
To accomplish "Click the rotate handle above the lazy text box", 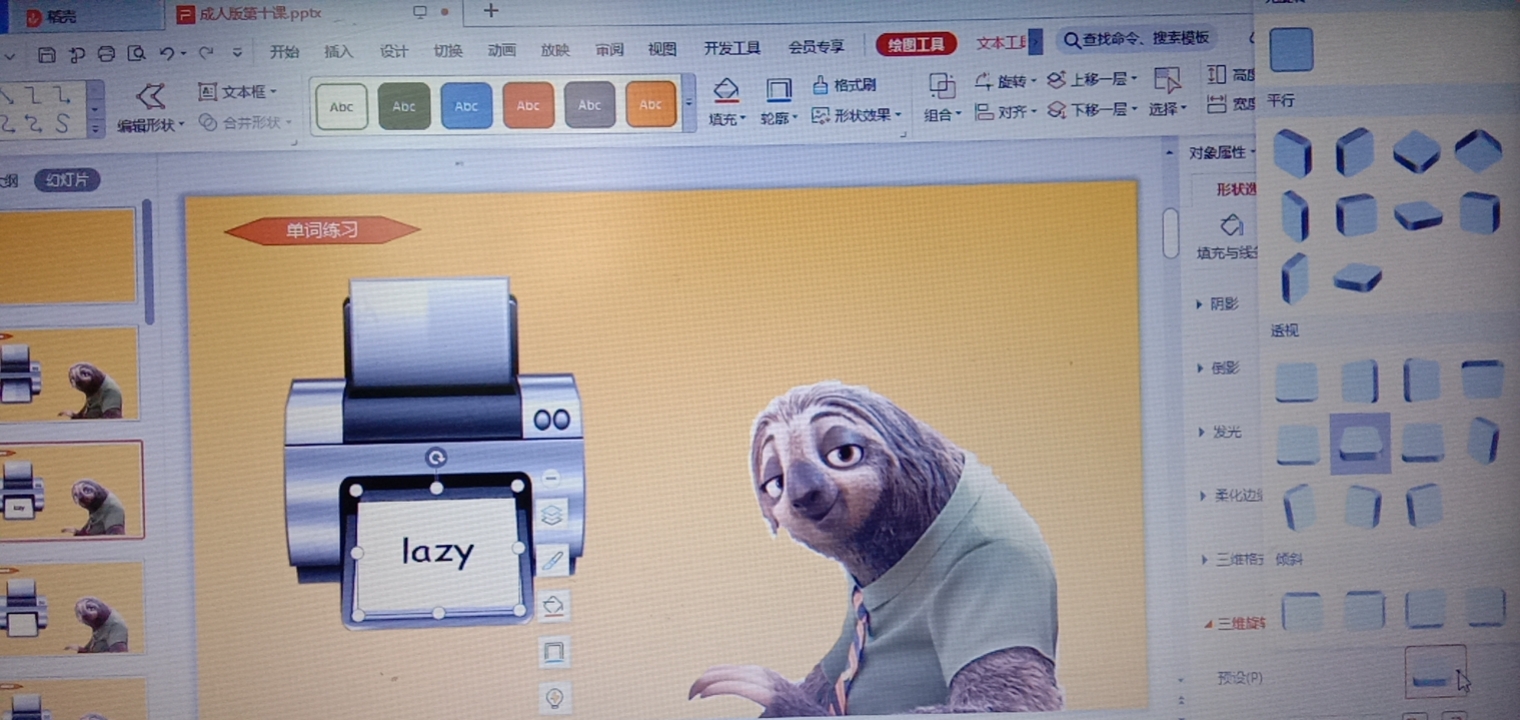I will coord(436,458).
